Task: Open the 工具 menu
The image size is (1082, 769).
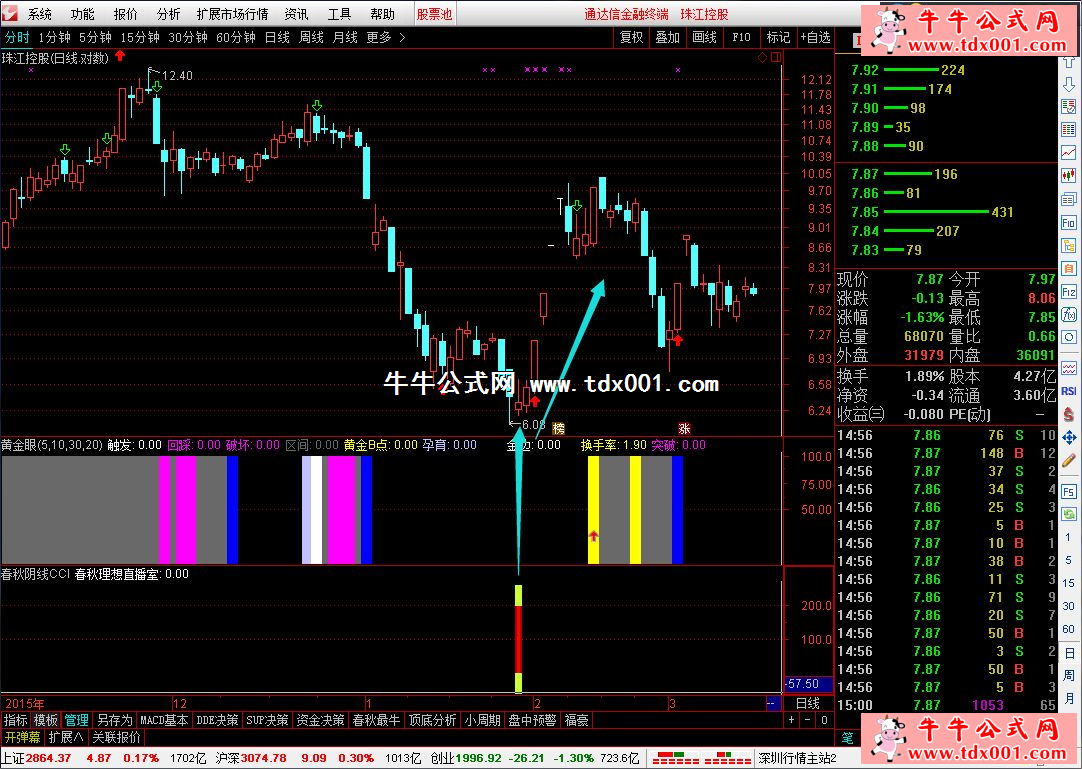Action: (340, 14)
